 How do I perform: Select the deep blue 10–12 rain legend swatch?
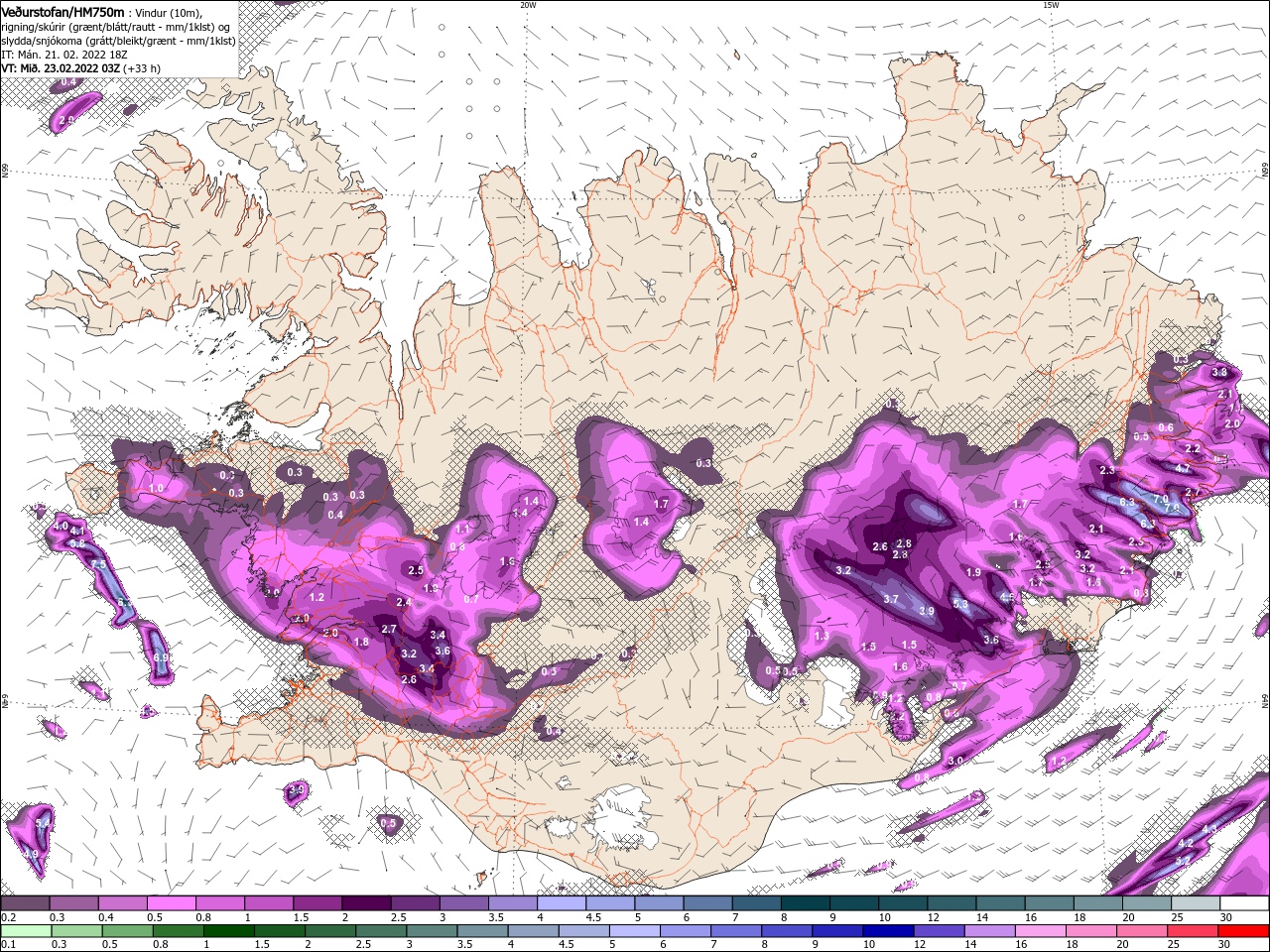[x=888, y=931]
